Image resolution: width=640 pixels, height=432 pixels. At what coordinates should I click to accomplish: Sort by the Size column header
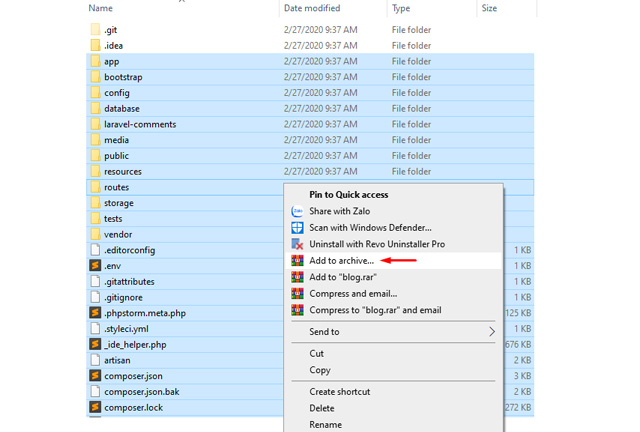(489, 8)
